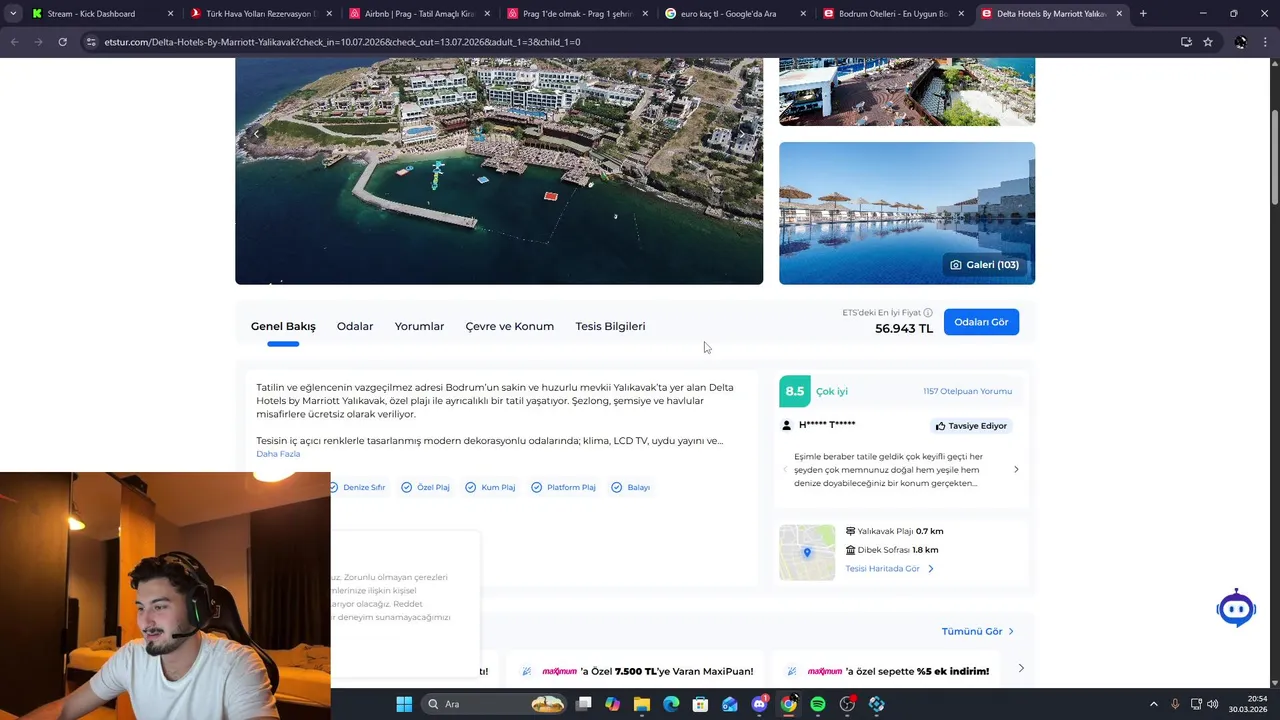Open Microsoft Store from taskbar
Screen dimensions: 1280x720
pyautogui.click(x=700, y=704)
